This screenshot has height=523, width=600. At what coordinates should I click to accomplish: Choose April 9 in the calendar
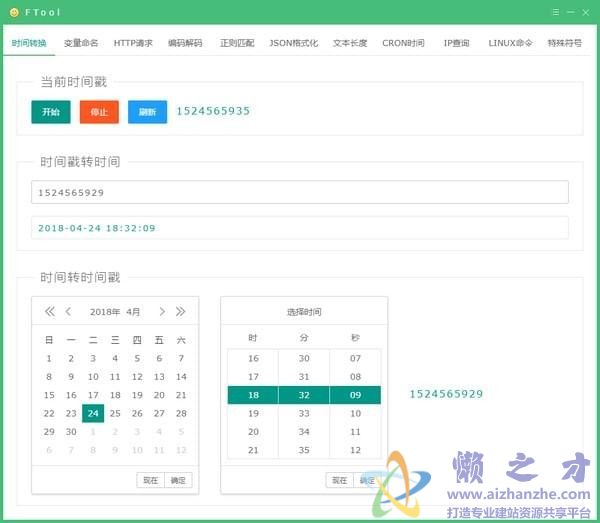point(71,377)
